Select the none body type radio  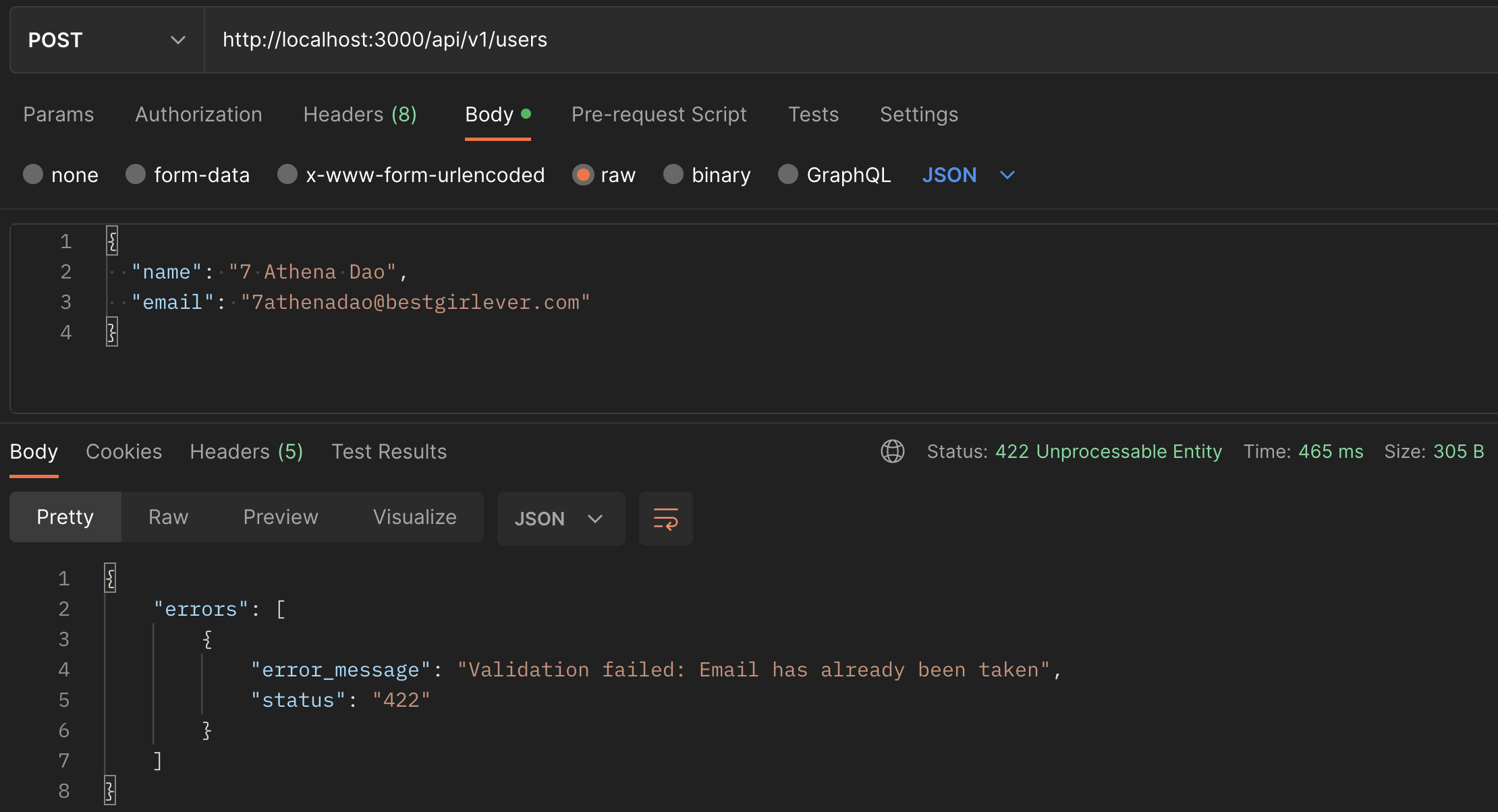click(x=33, y=175)
